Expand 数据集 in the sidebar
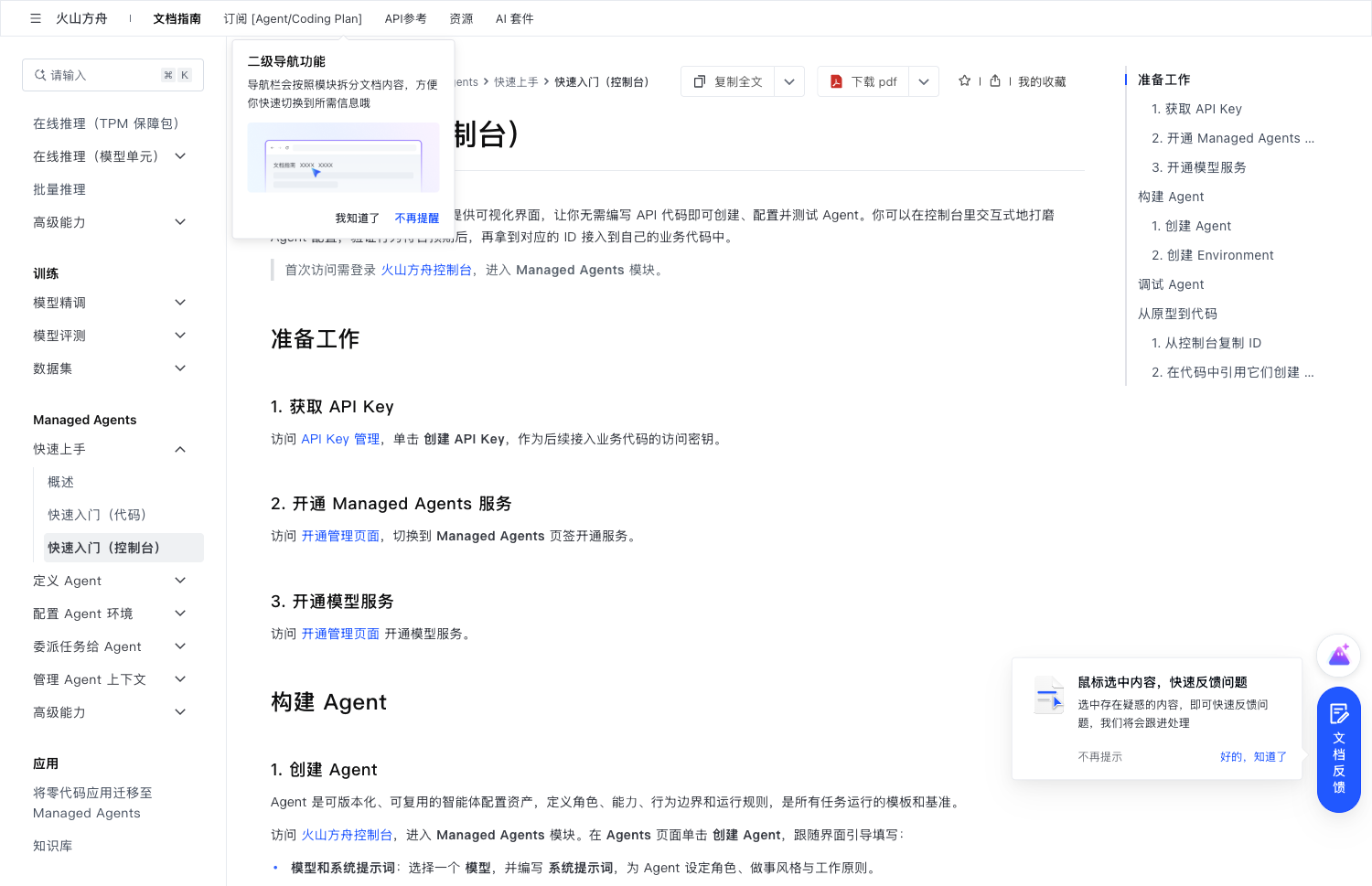This screenshot has width=1372, height=886. (180, 368)
